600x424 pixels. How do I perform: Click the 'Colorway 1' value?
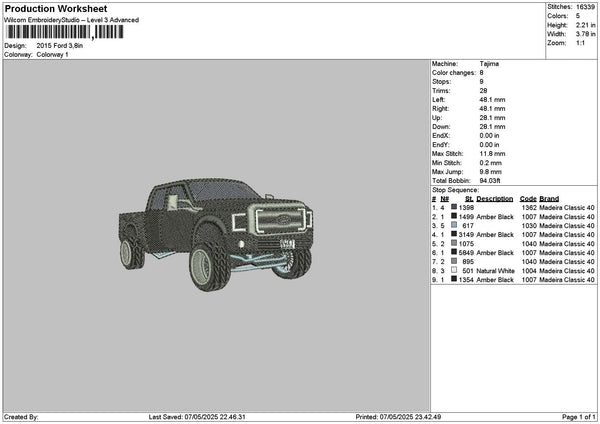tap(52, 55)
